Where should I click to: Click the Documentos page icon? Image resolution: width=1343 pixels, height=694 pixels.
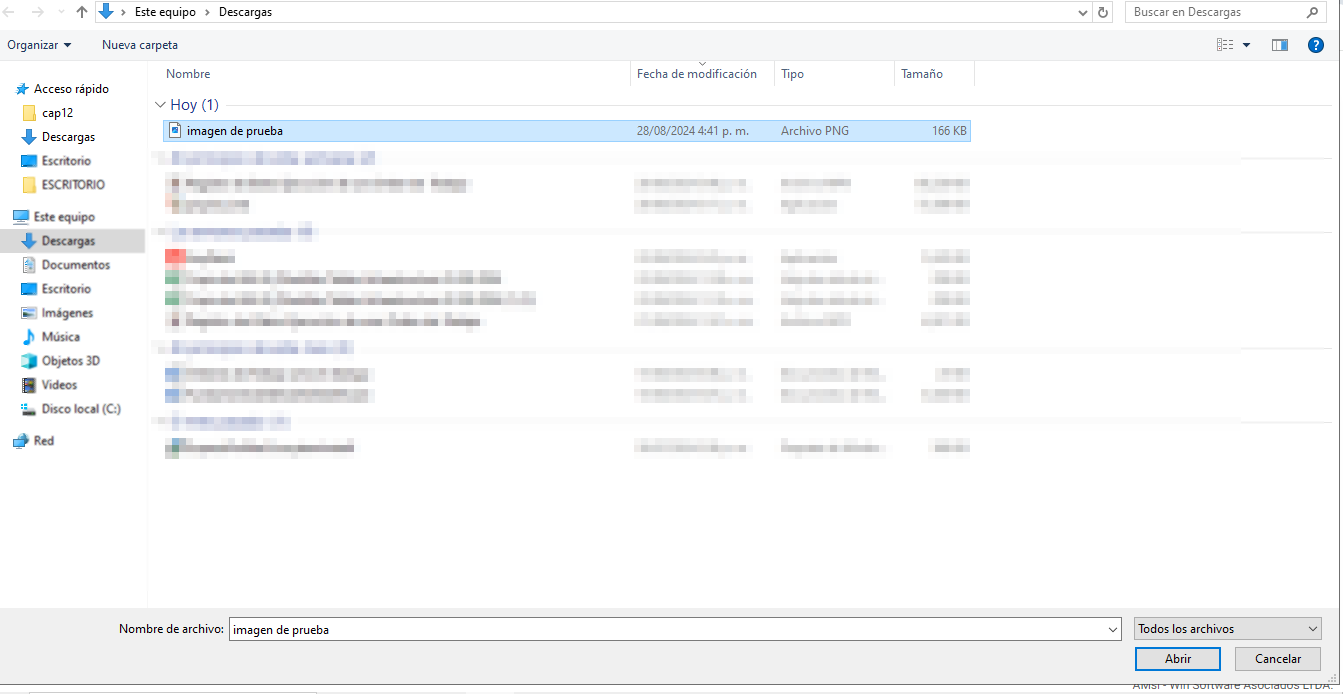tap(29, 265)
